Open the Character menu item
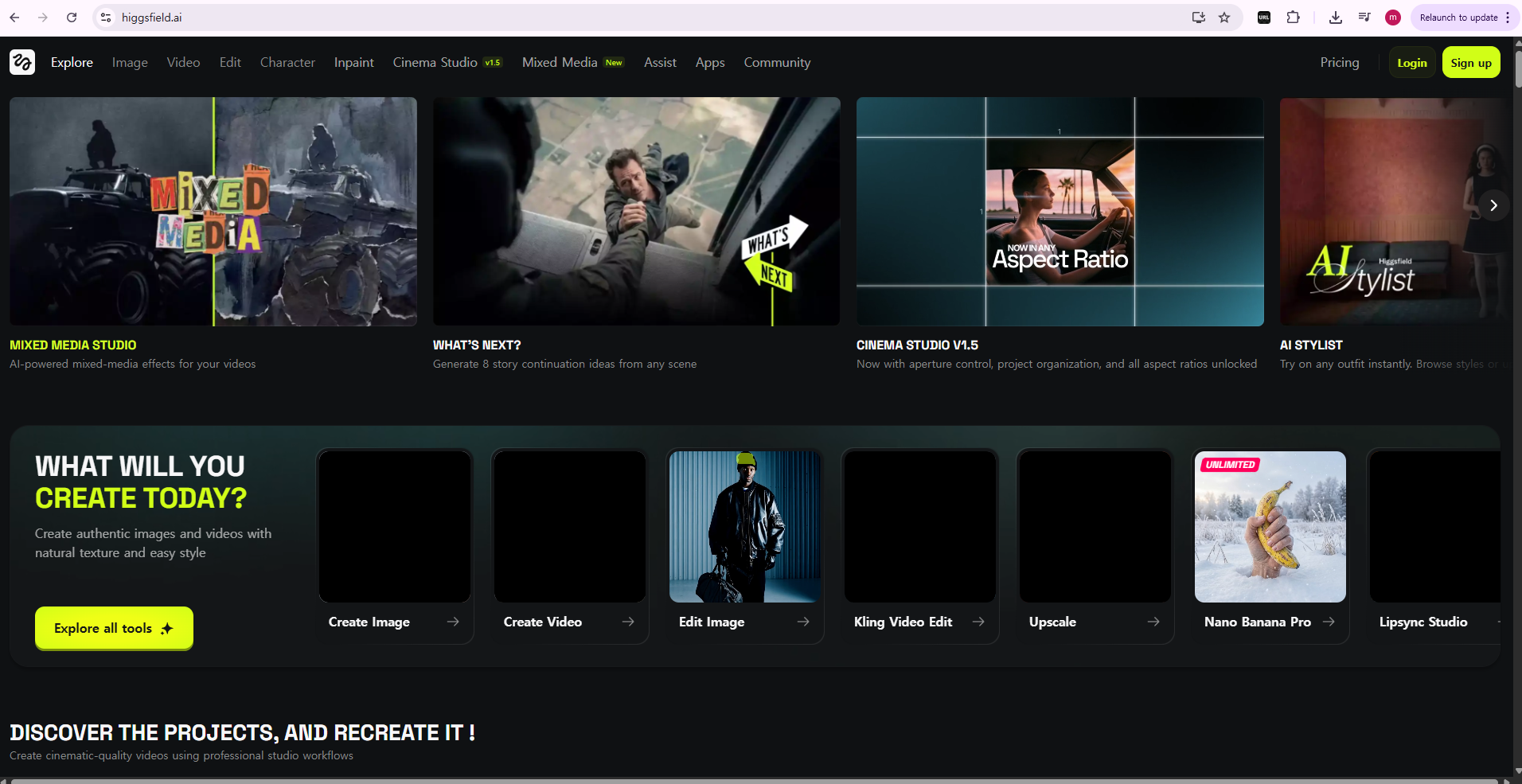Viewport: 1522px width, 784px height. (287, 62)
